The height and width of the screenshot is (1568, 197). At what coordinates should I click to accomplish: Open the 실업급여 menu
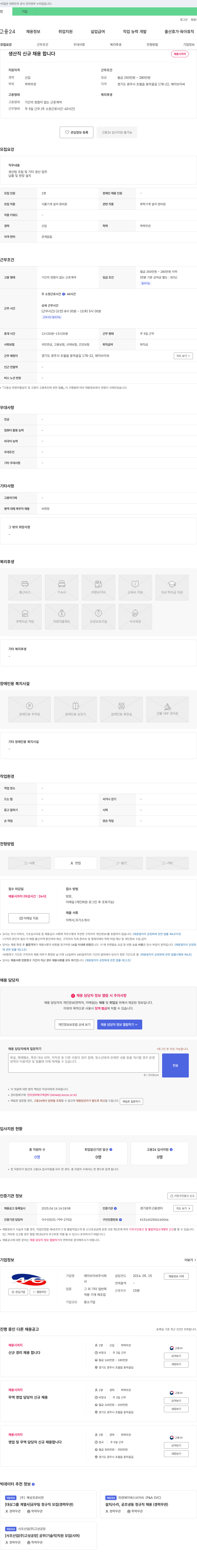click(x=98, y=32)
